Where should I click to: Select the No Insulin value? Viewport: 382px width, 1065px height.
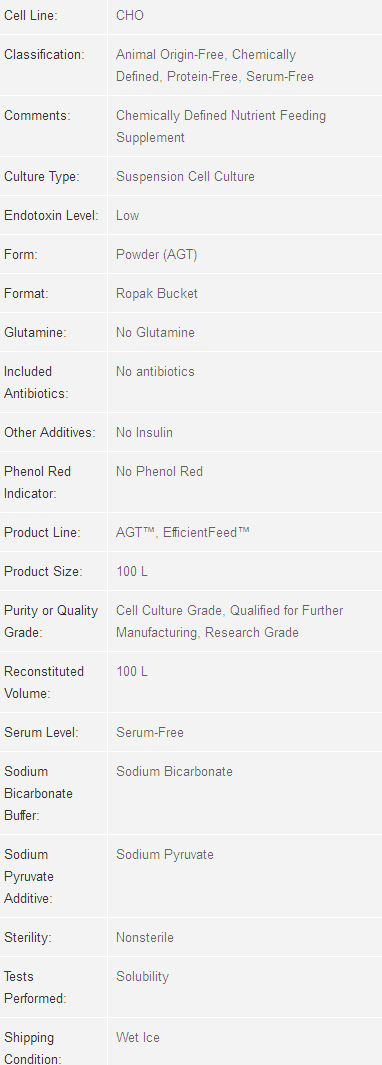[x=144, y=433]
